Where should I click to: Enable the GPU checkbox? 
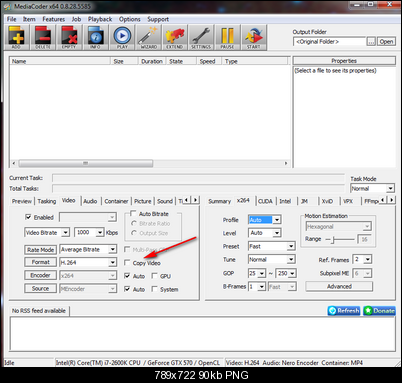[154, 276]
